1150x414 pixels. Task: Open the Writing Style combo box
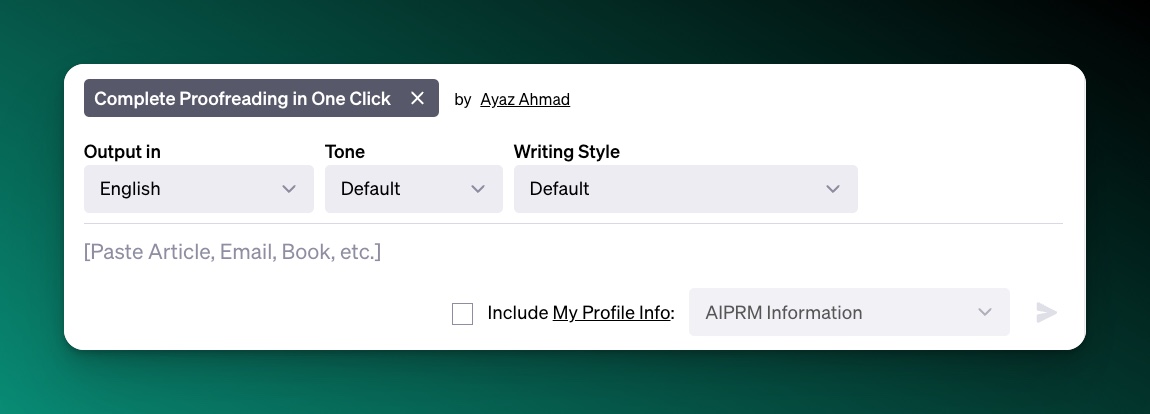pos(684,189)
